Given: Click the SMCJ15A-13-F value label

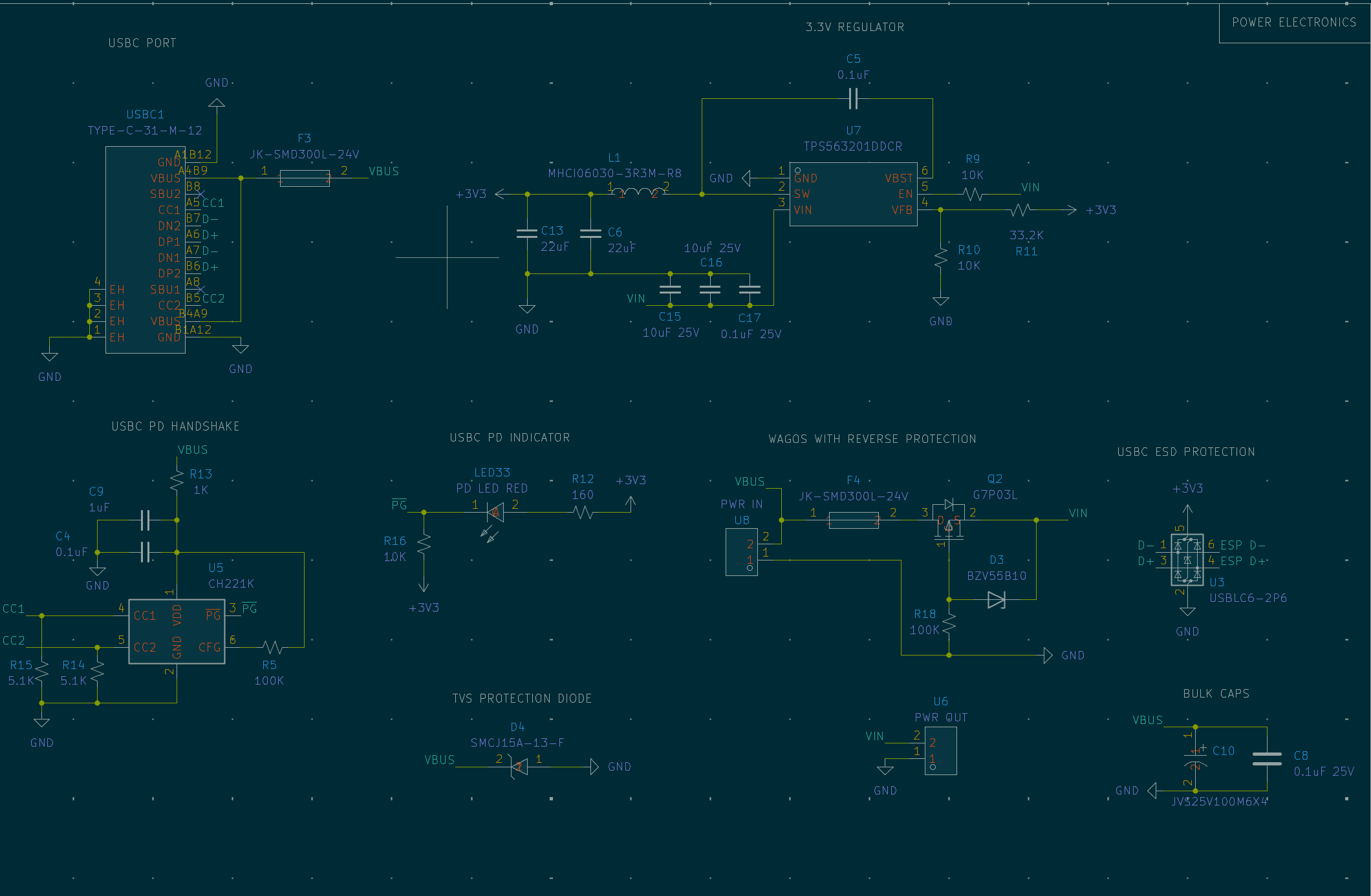Looking at the screenshot, I should tap(517, 743).
